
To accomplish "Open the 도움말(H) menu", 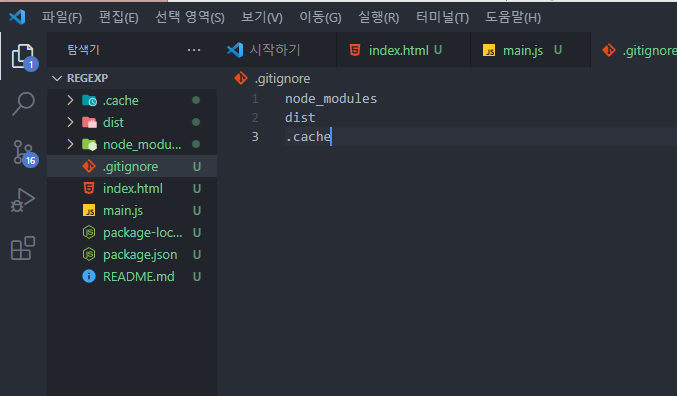I will coord(513,17).
